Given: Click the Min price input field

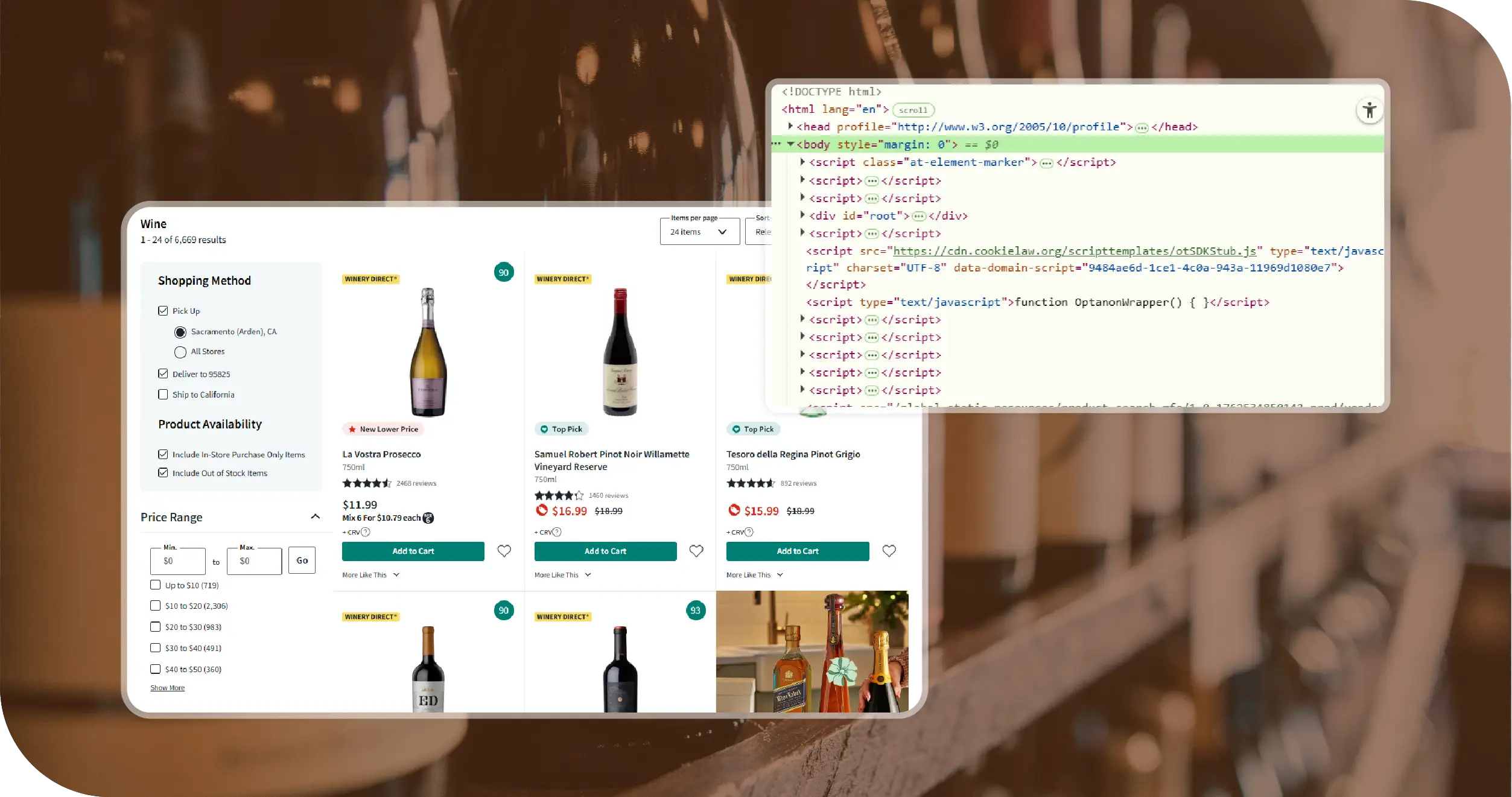Looking at the screenshot, I should 178,560.
